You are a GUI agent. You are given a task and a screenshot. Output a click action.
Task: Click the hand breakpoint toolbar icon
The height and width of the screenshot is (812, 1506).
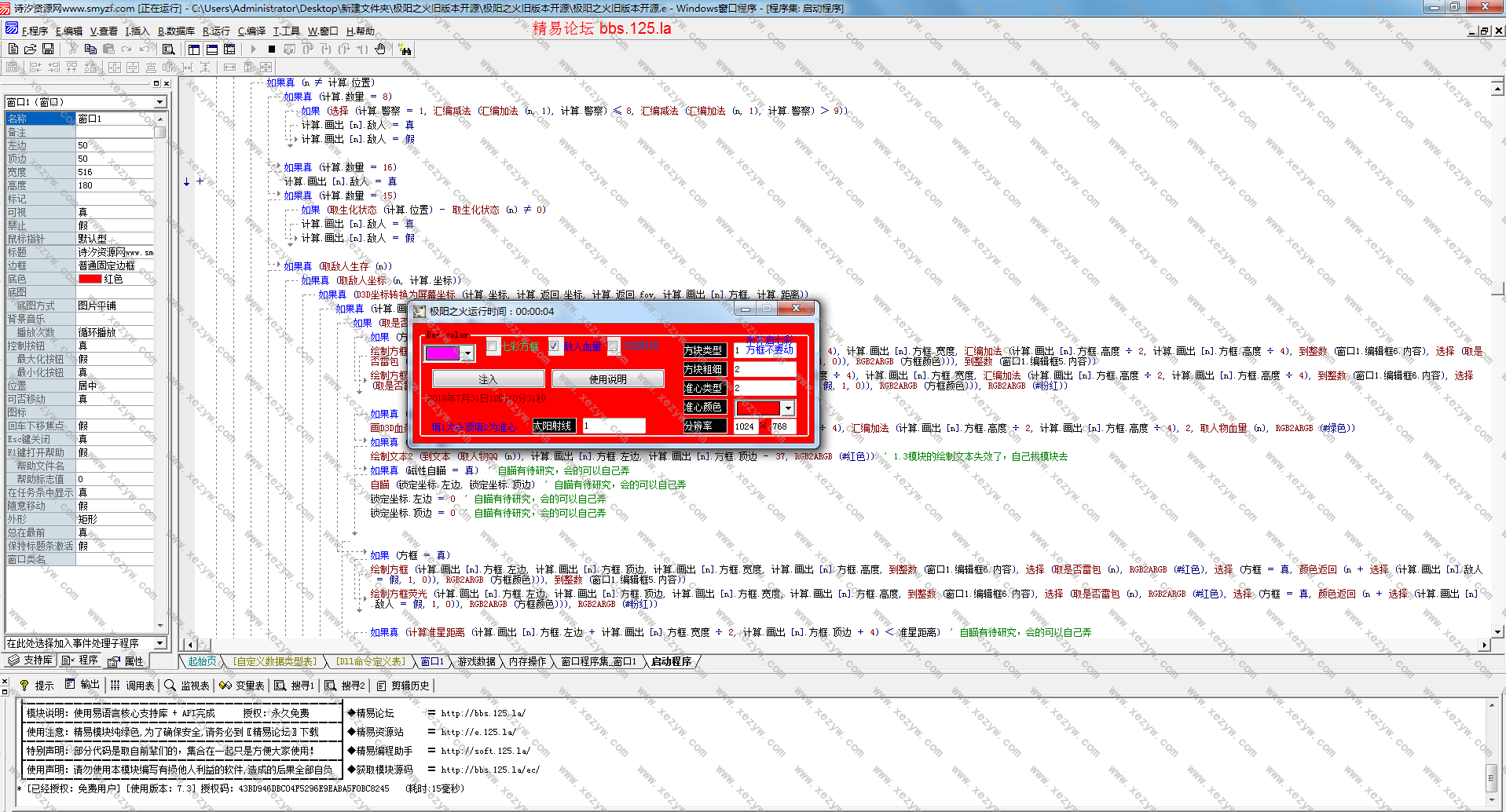(x=380, y=49)
